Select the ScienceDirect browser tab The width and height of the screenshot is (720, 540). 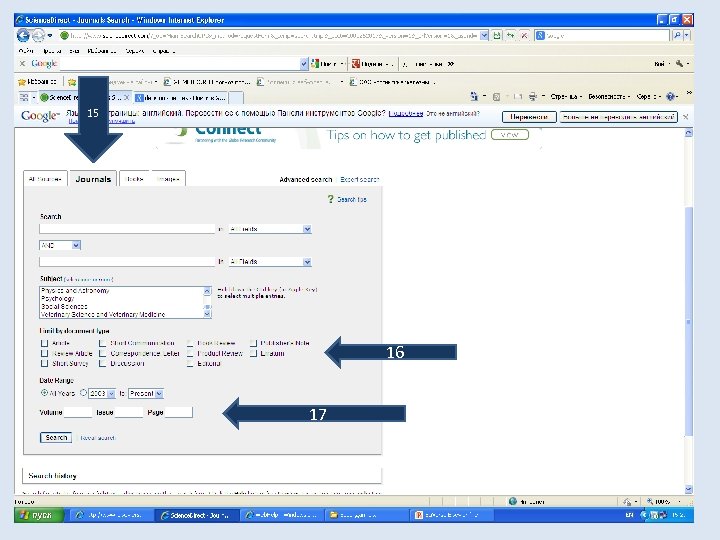(85, 97)
